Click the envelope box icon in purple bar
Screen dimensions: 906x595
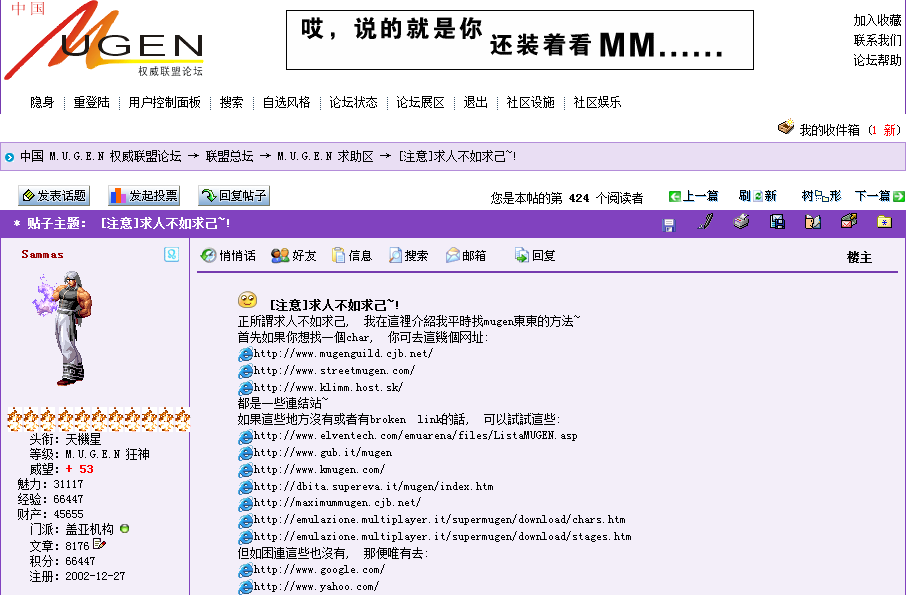(x=849, y=222)
